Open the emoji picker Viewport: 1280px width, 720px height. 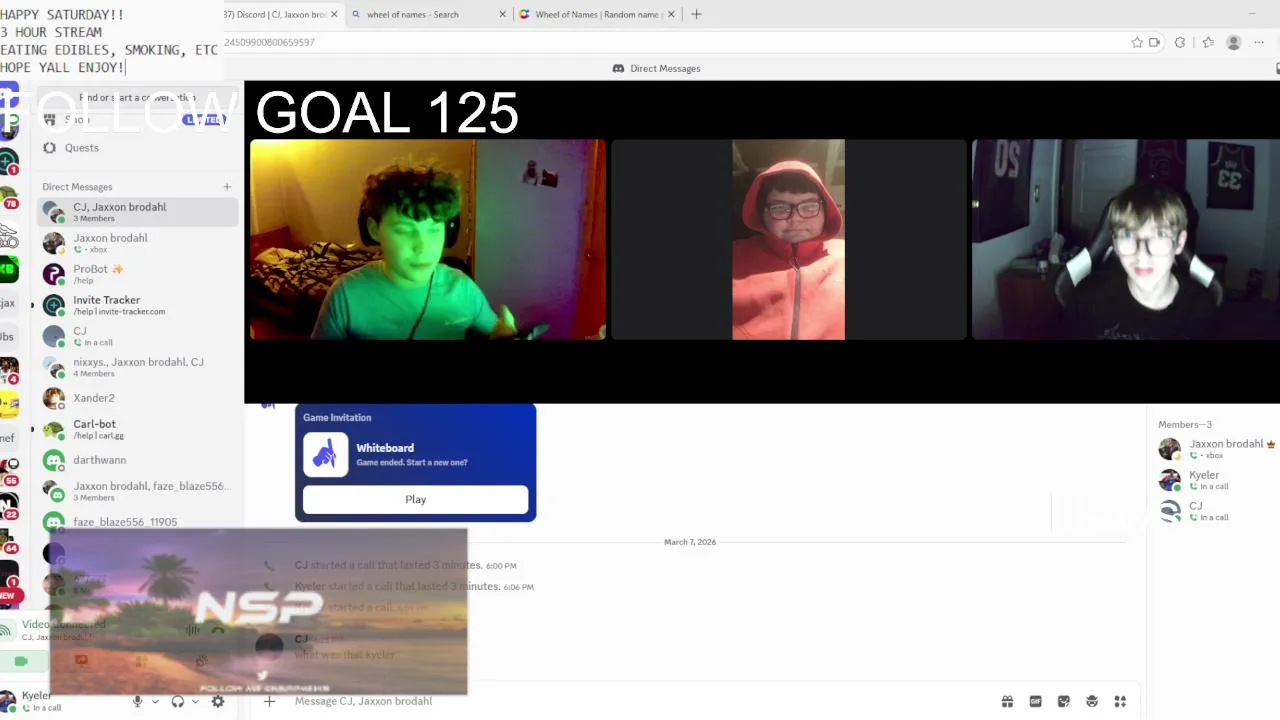pyautogui.click(x=1092, y=701)
